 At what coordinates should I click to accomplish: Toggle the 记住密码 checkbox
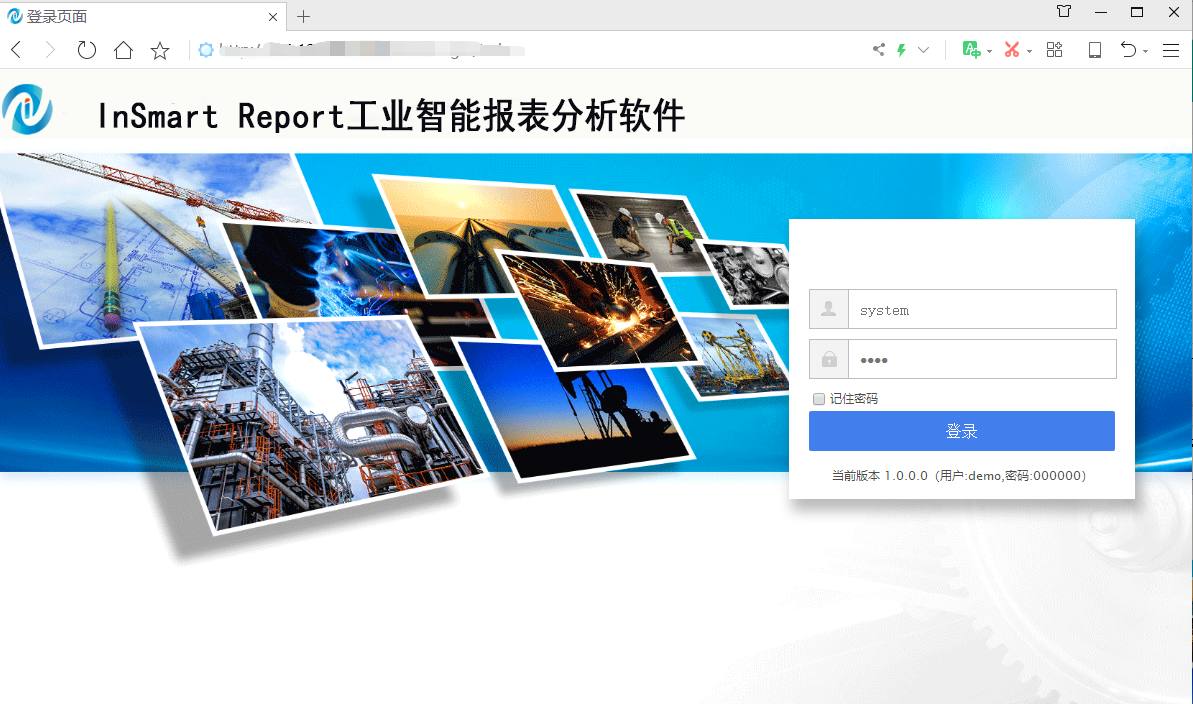point(819,399)
